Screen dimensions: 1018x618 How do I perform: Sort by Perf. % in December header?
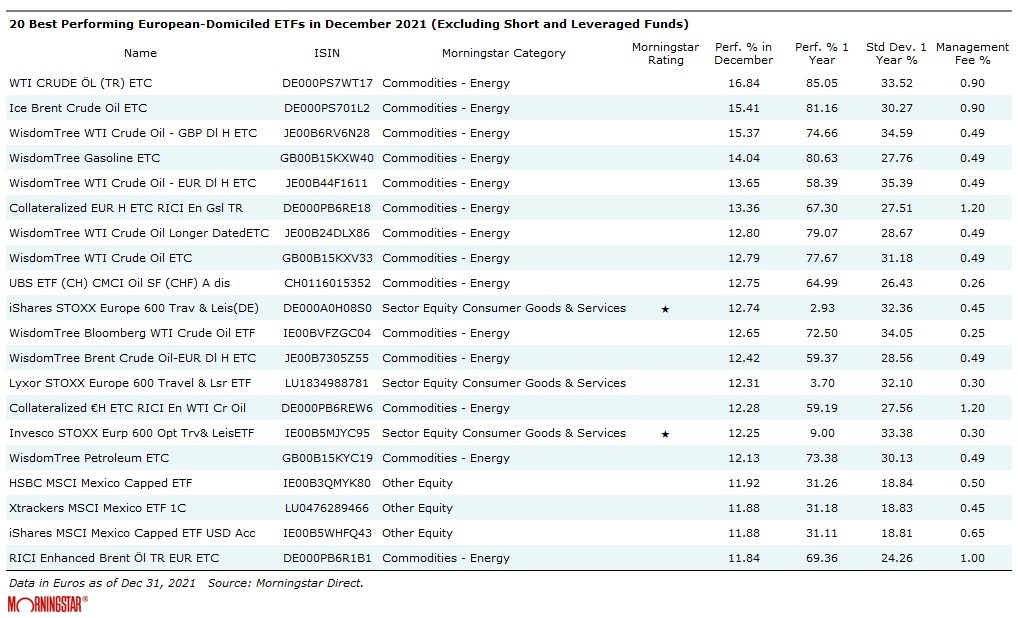[x=743, y=54]
